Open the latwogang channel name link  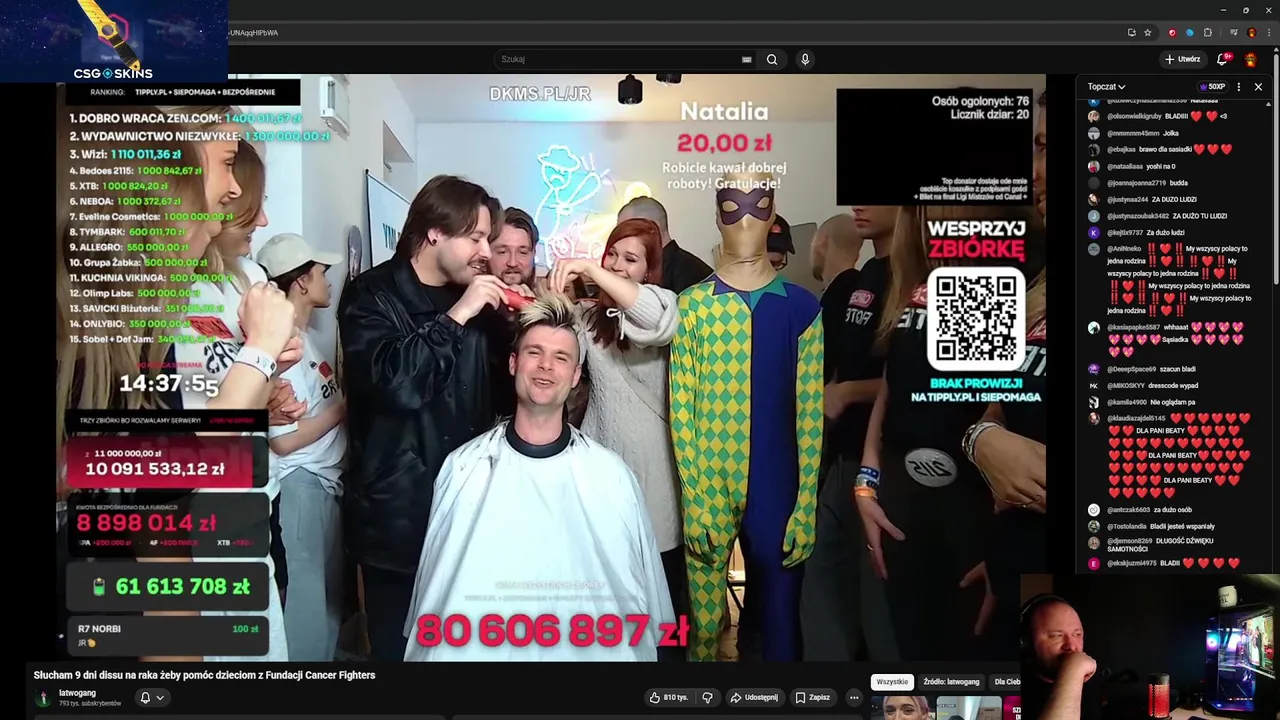point(77,693)
